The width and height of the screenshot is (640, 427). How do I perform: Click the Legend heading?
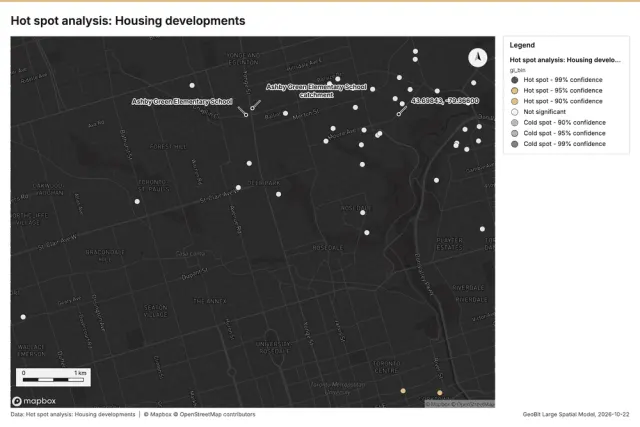[522, 45]
